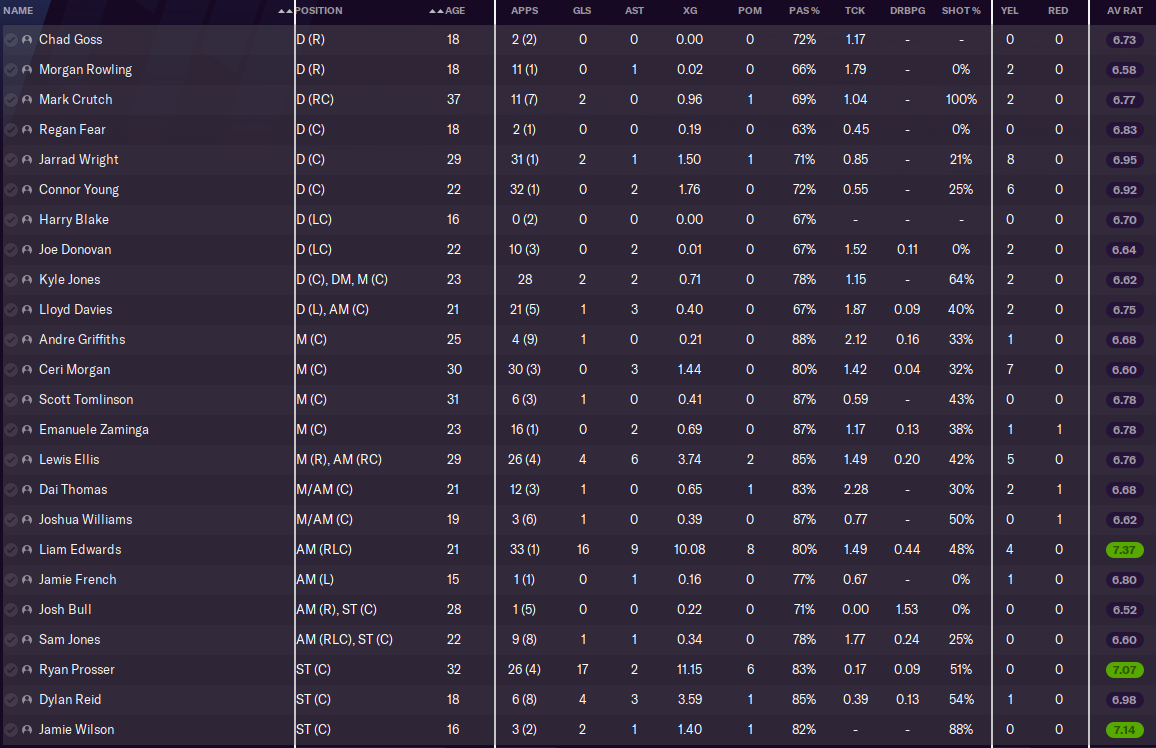Click the XG column header
This screenshot has height=748, width=1156.
690,11
